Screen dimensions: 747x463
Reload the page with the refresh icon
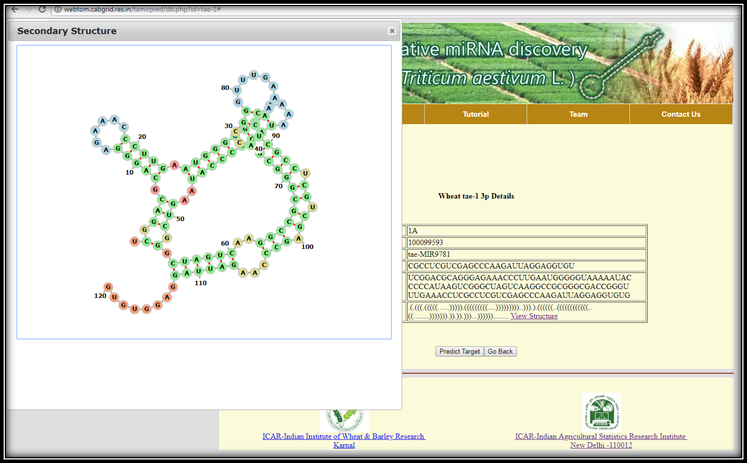(x=44, y=8)
